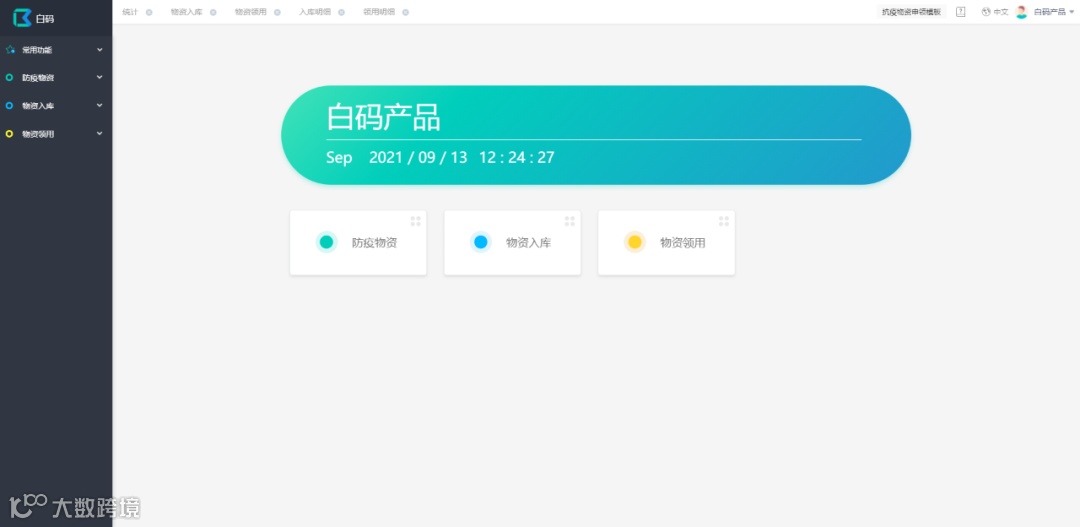Switch to the 物资领用 tab
This screenshot has height=527, width=1080.
coord(251,12)
